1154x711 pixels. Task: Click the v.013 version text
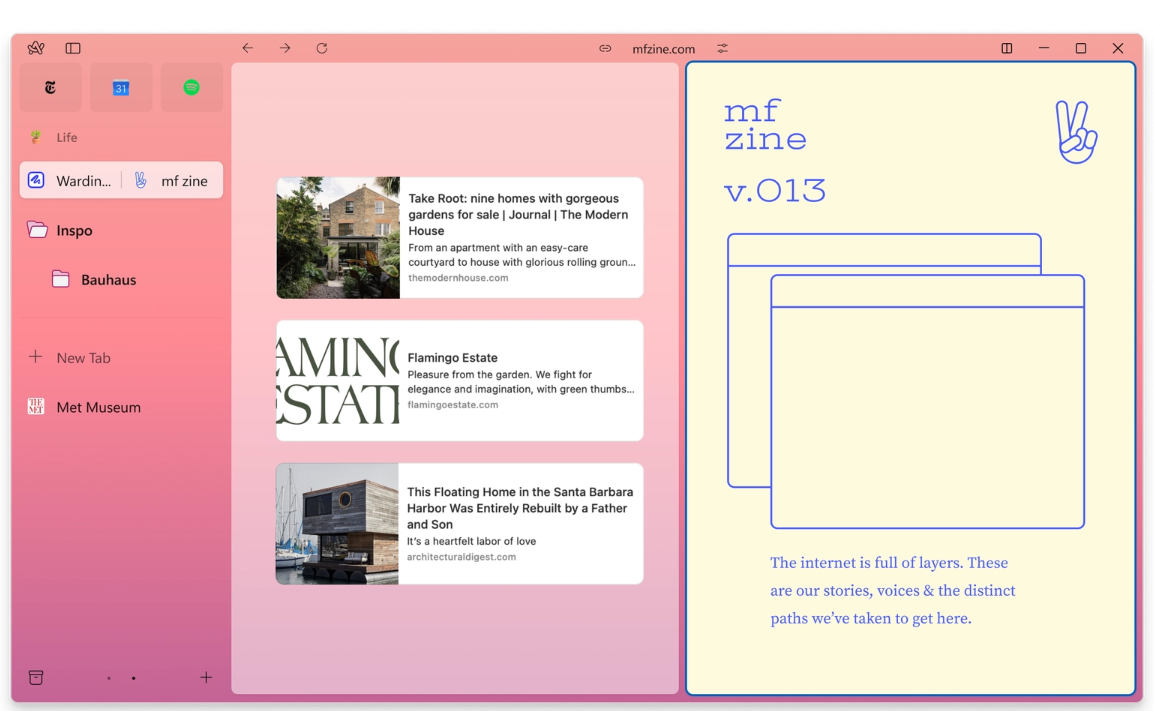coord(774,191)
